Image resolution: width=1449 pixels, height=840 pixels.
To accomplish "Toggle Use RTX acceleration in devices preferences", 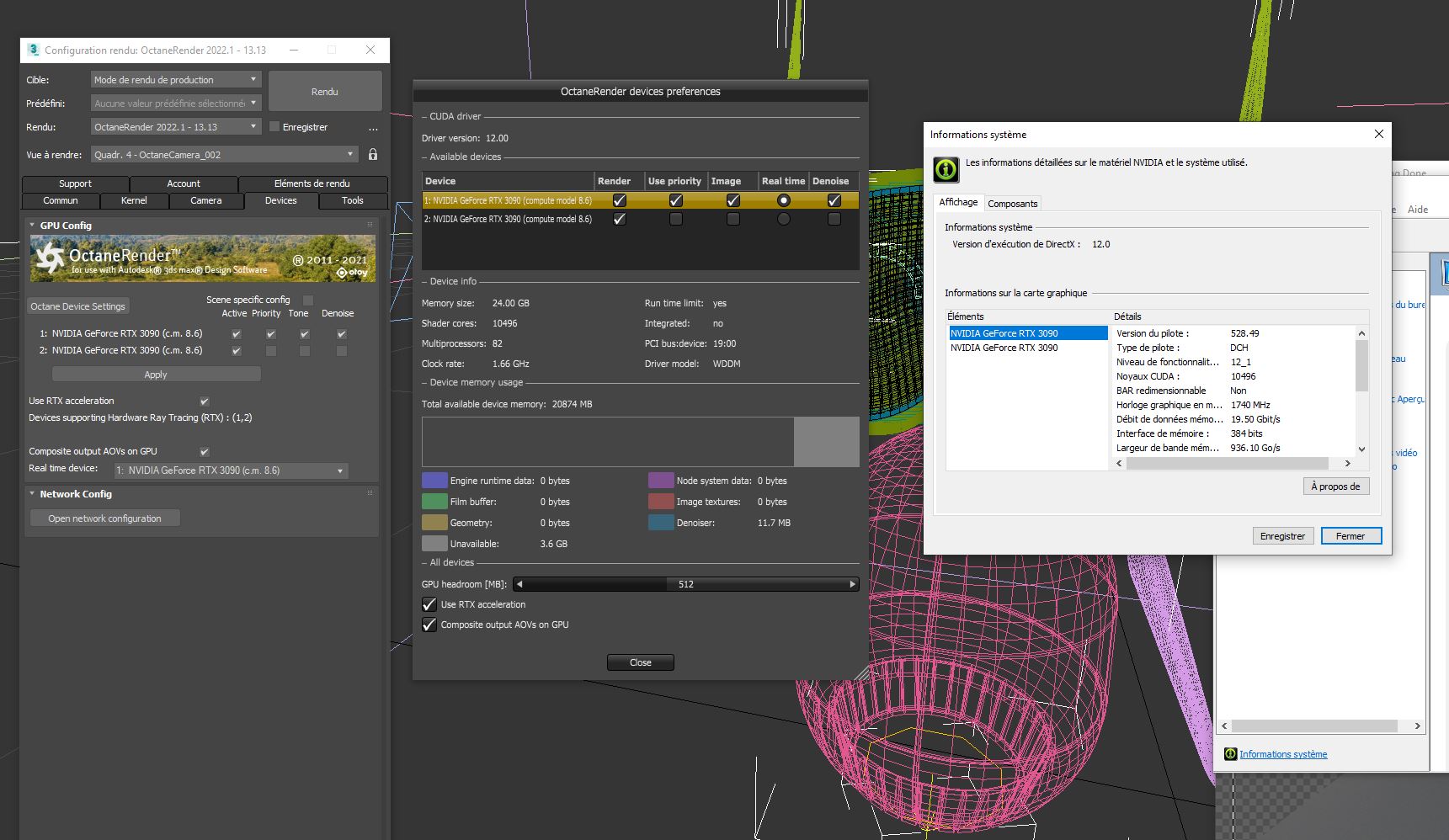I will (x=429, y=604).
